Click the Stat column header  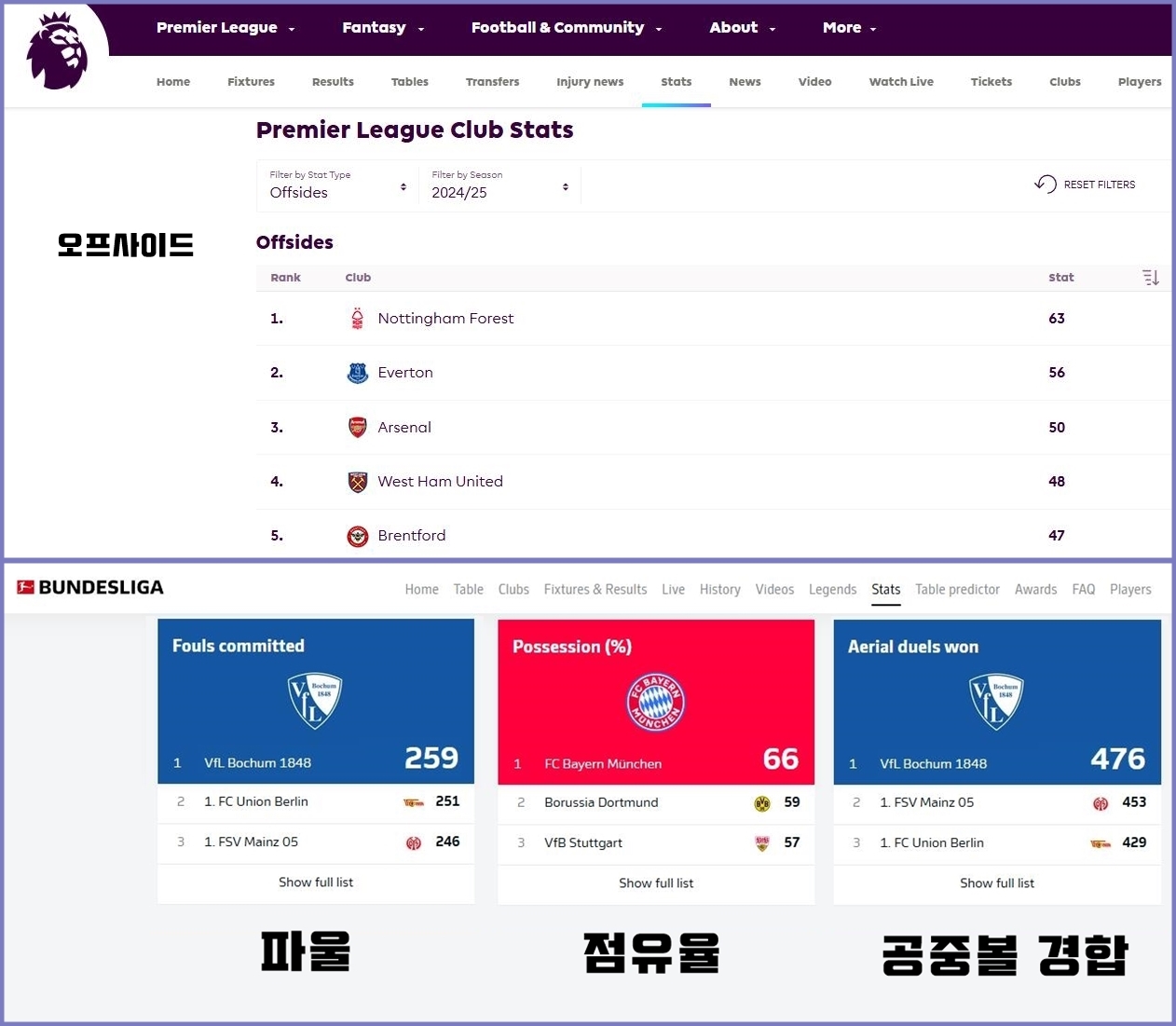[x=1060, y=278]
